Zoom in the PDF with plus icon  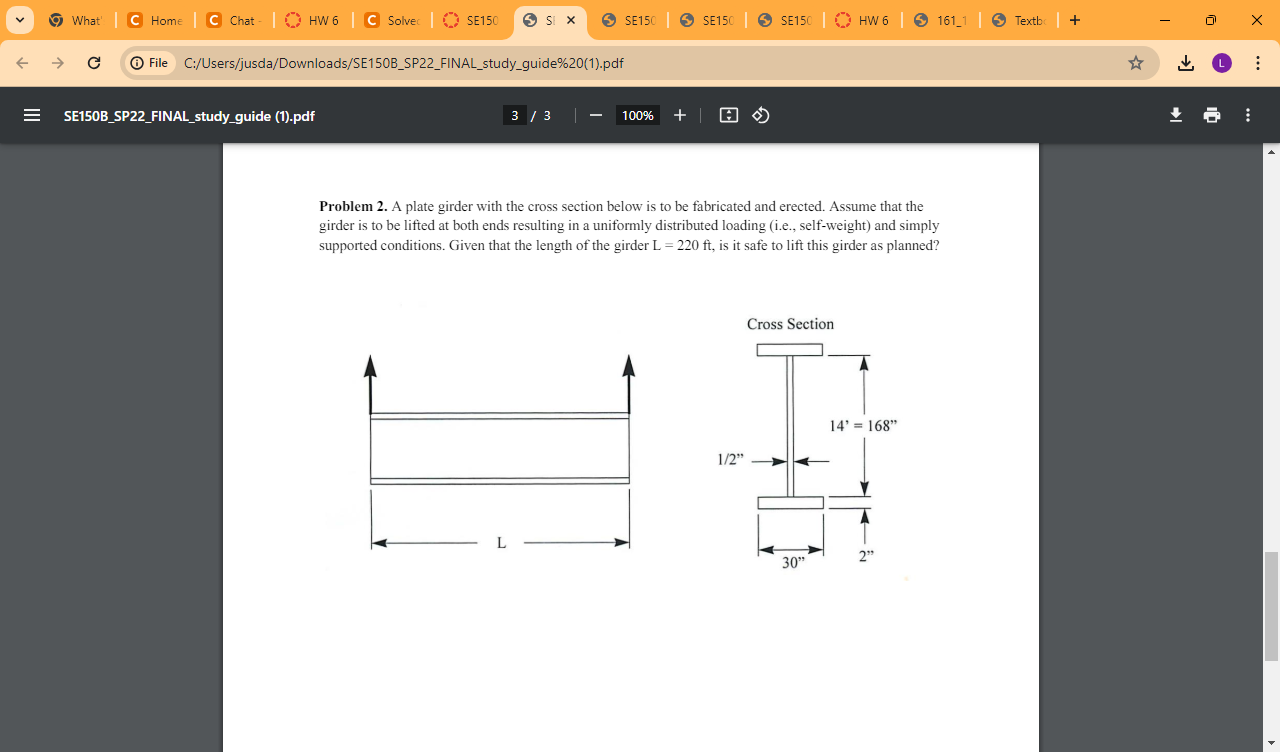click(x=680, y=115)
